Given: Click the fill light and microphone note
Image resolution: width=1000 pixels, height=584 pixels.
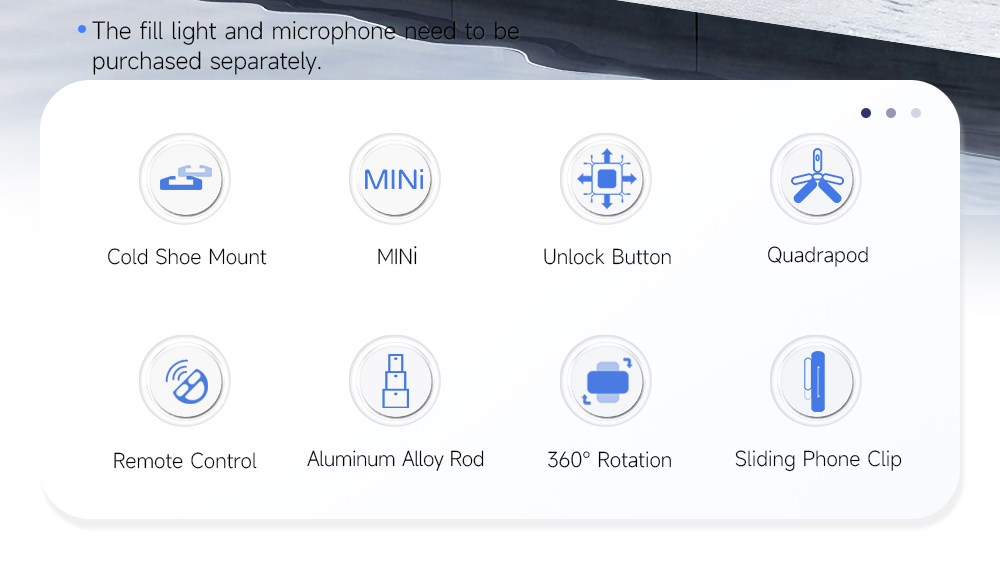Looking at the screenshot, I should [300, 46].
